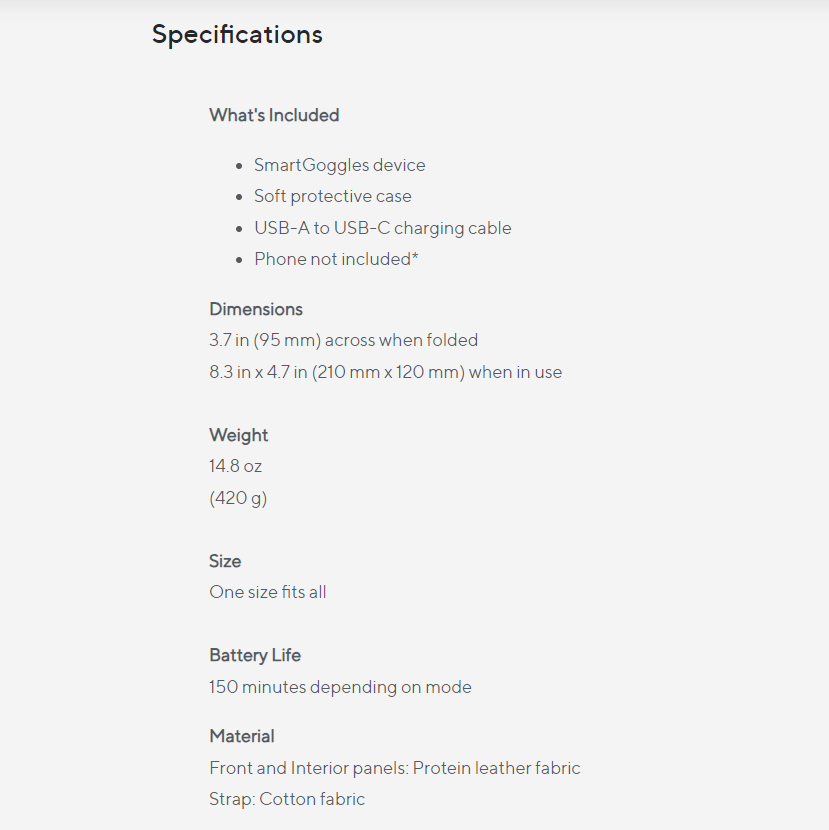This screenshot has width=829, height=830.
Task: Click the Battery Life heading
Action: point(255,655)
